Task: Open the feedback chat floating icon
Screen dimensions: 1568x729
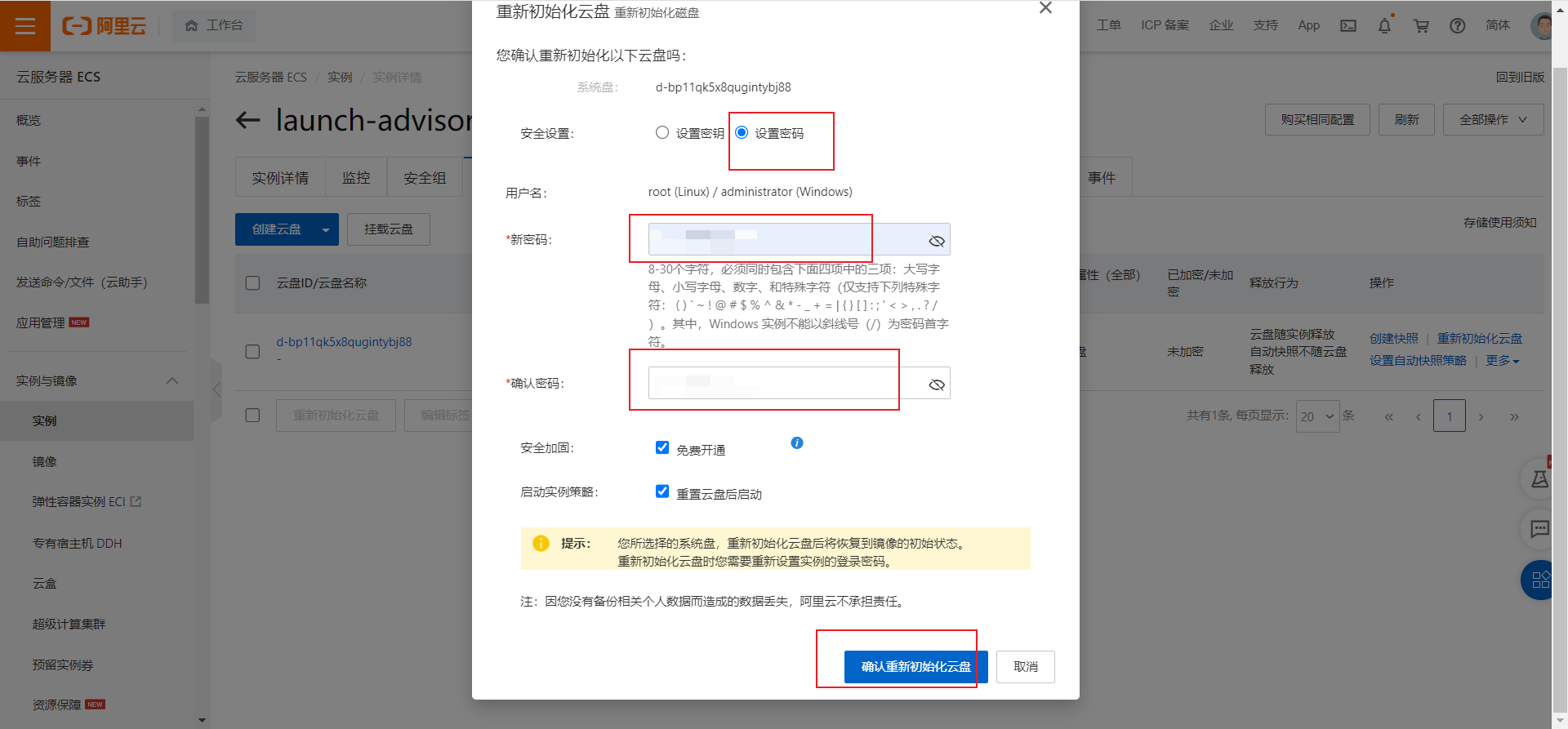Action: point(1539,529)
